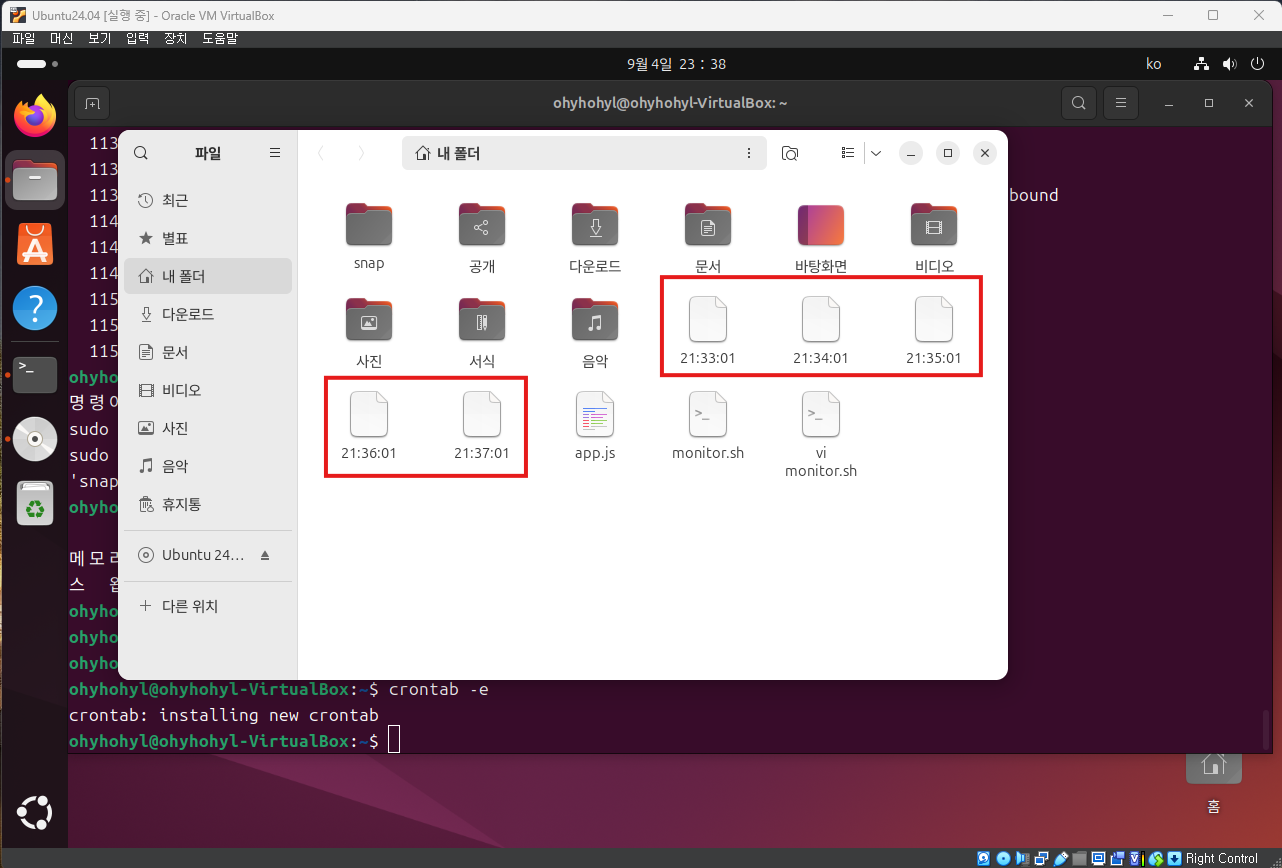Open Help from the dock
This screenshot has height=868, width=1282.
(x=35, y=308)
